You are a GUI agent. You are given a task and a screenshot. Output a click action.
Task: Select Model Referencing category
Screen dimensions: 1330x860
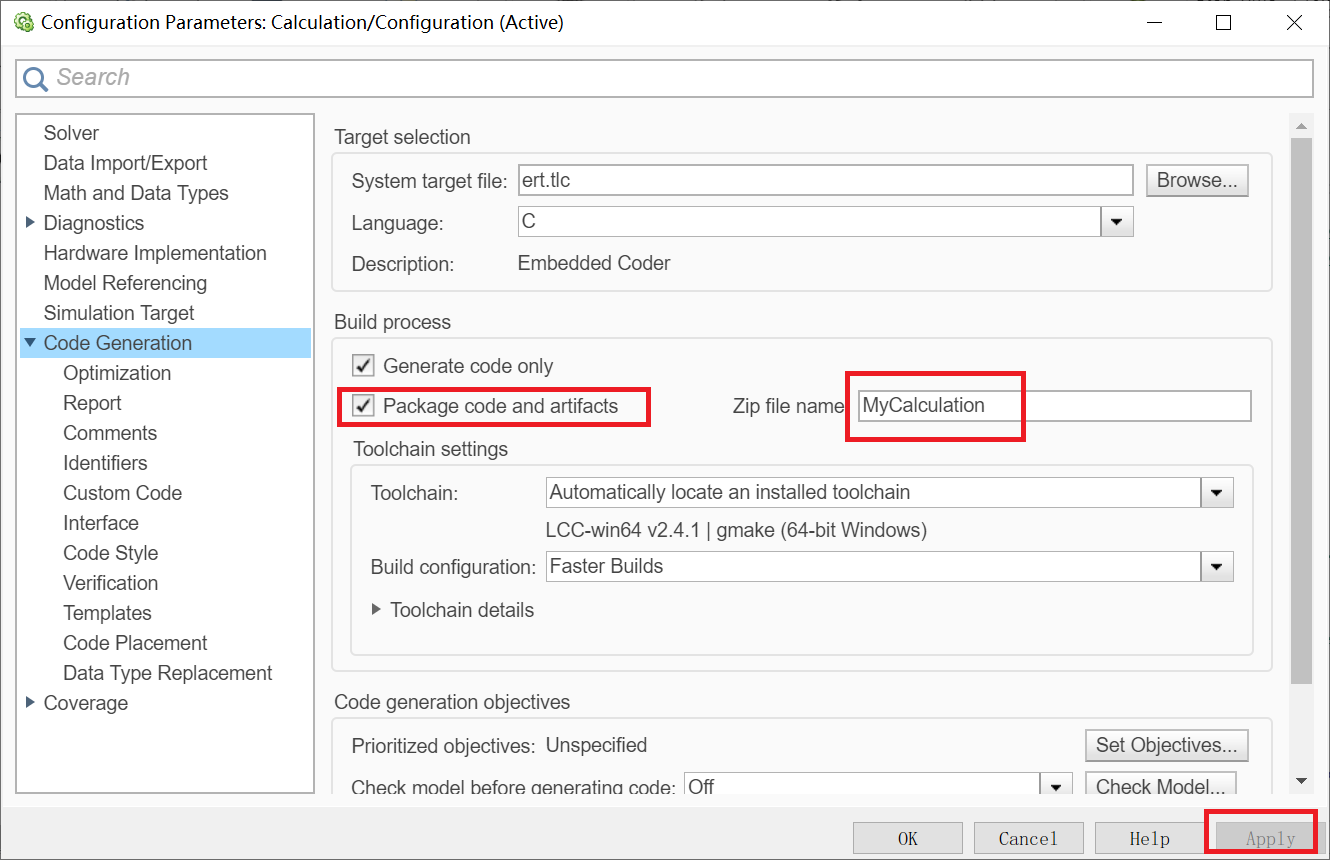click(x=125, y=283)
